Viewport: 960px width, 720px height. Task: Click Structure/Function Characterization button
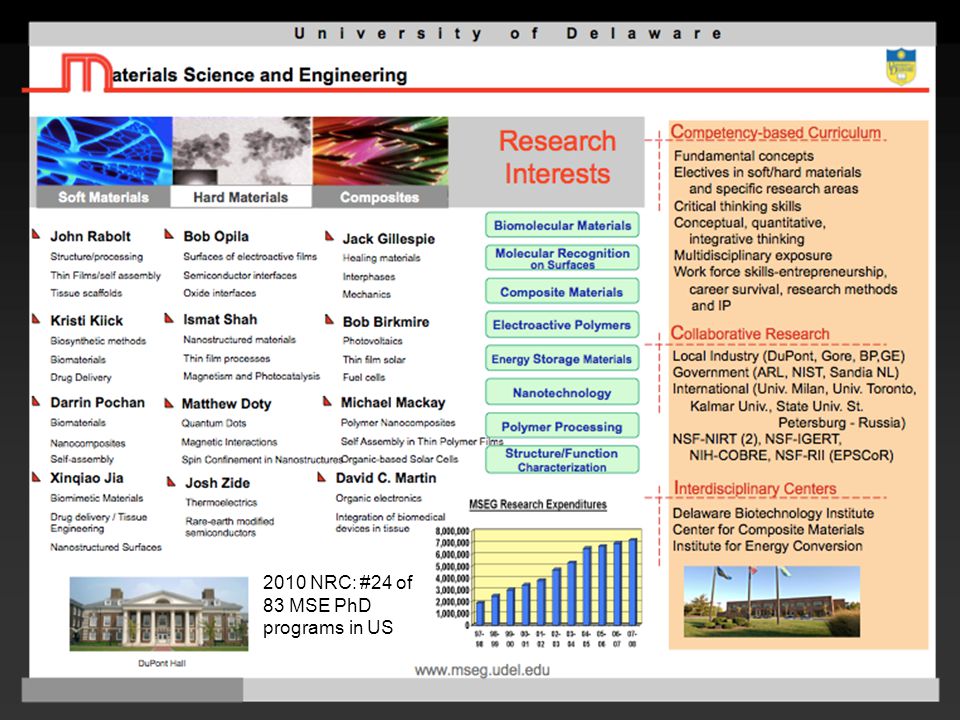coord(562,460)
